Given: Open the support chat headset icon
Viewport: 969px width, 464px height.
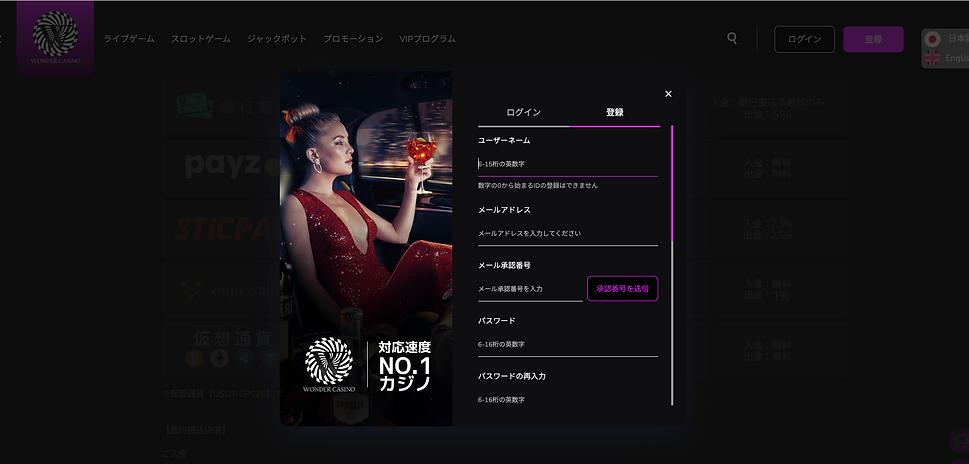Looking at the screenshot, I should click(x=960, y=441).
